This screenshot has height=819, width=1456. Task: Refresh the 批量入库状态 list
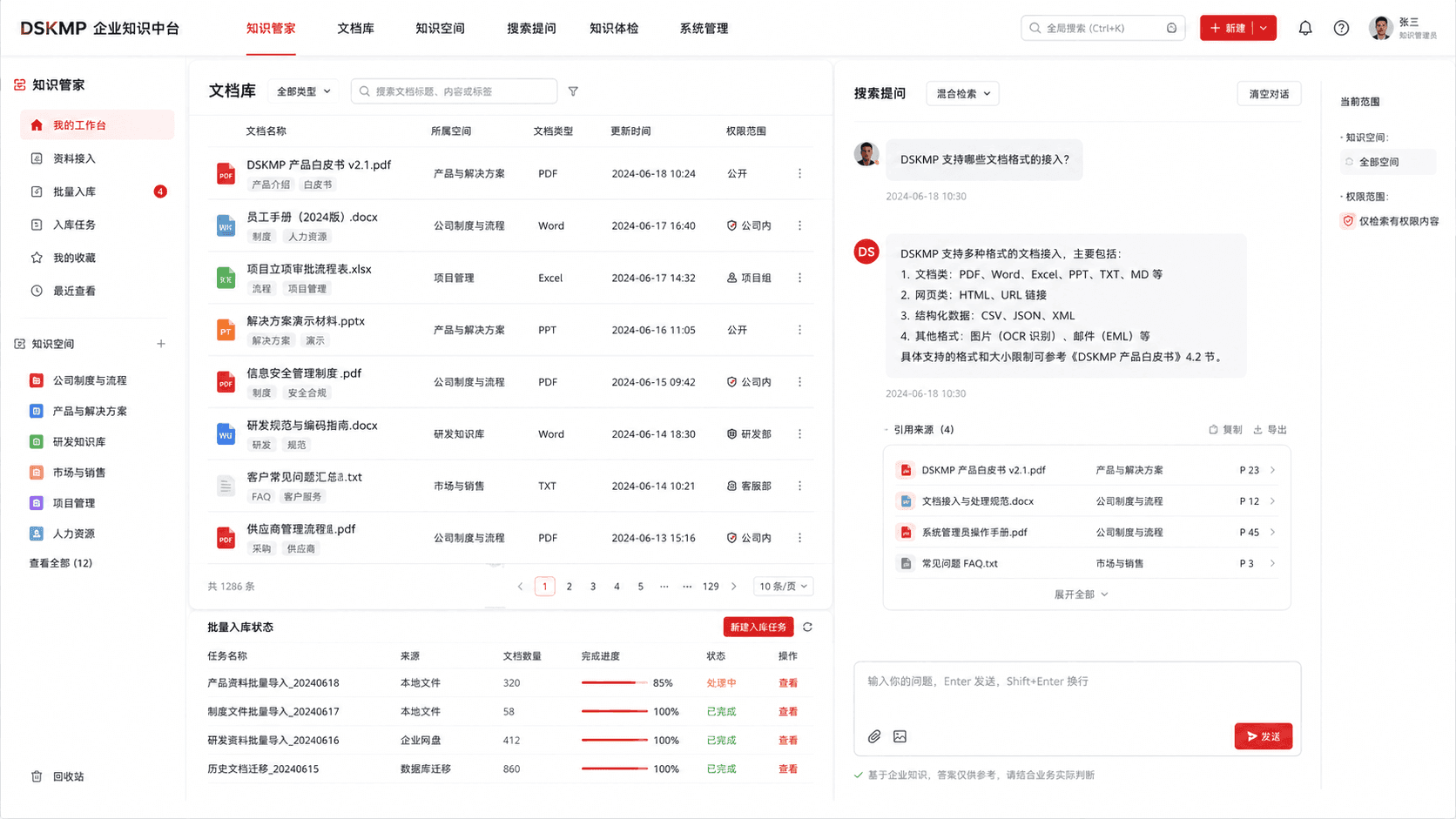pos(807,627)
